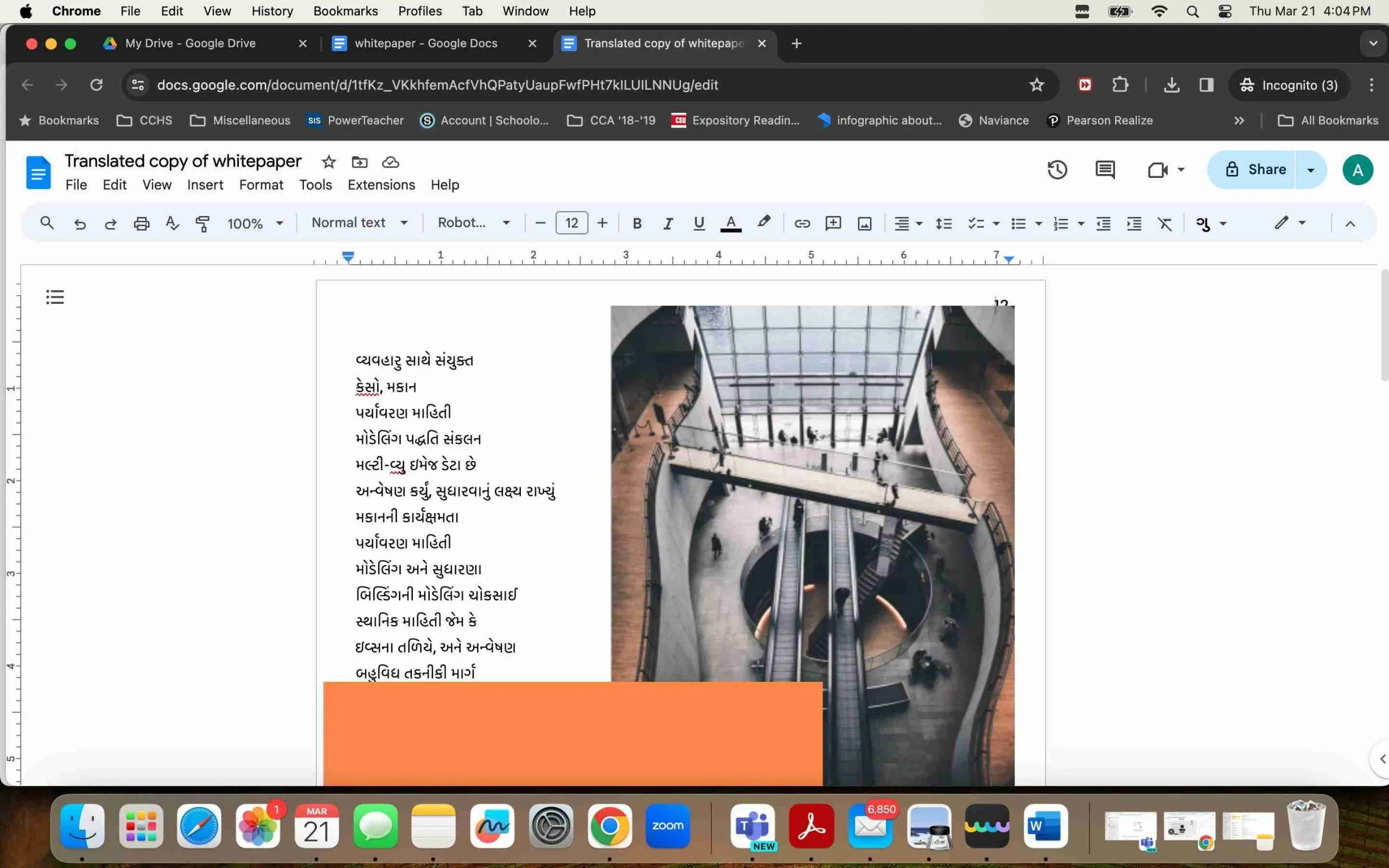Open the PowerTeacher bookmark

pyautogui.click(x=355, y=120)
